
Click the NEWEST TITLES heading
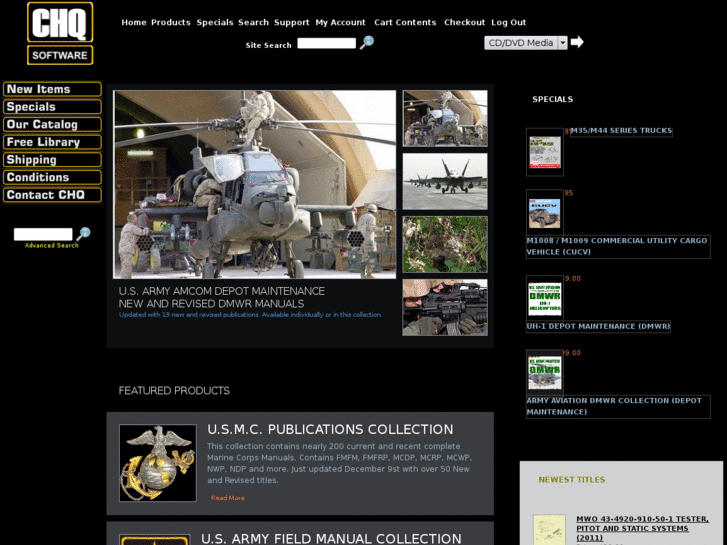572,480
